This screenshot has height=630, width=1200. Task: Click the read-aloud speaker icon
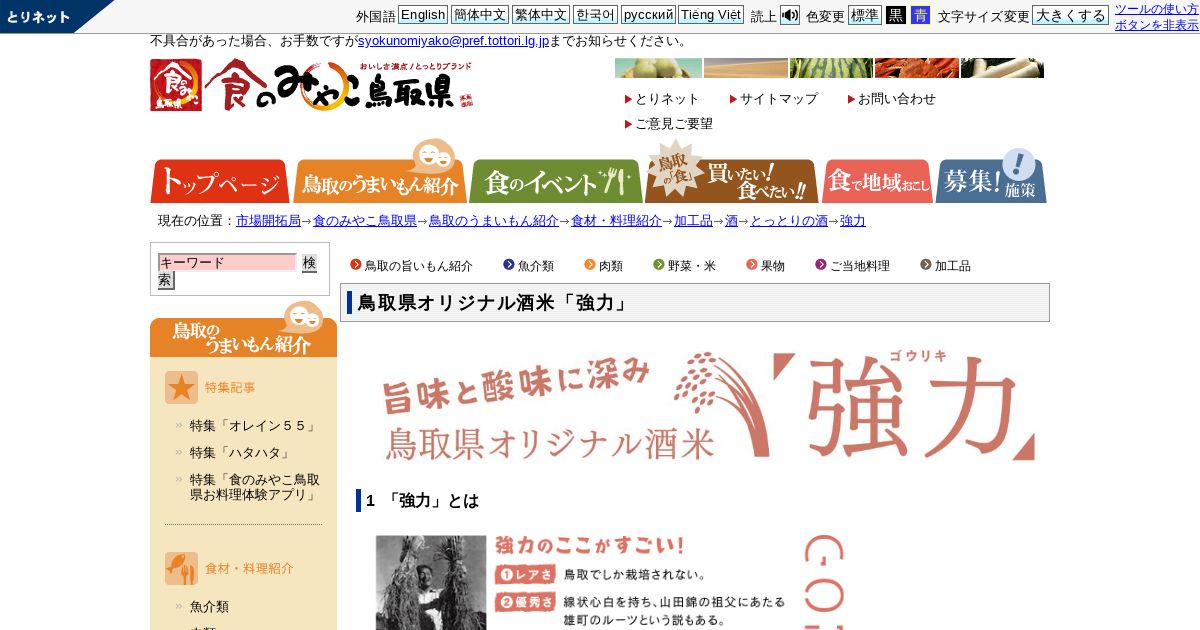789,15
